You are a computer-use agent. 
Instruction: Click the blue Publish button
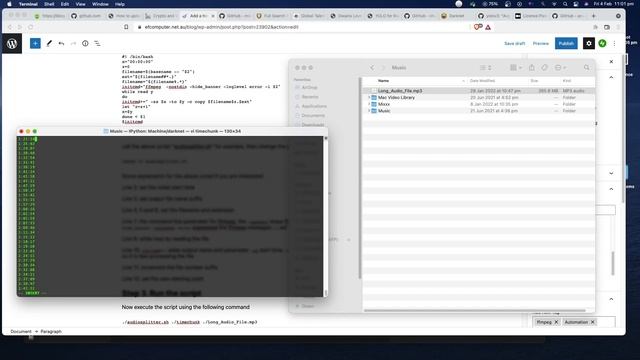coord(566,43)
